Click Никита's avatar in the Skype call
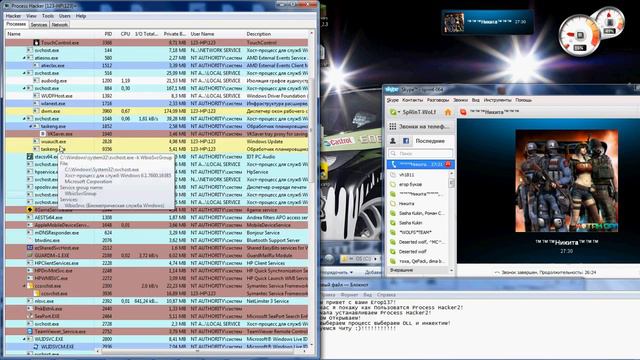This screenshot has height=360, width=640. [567, 181]
